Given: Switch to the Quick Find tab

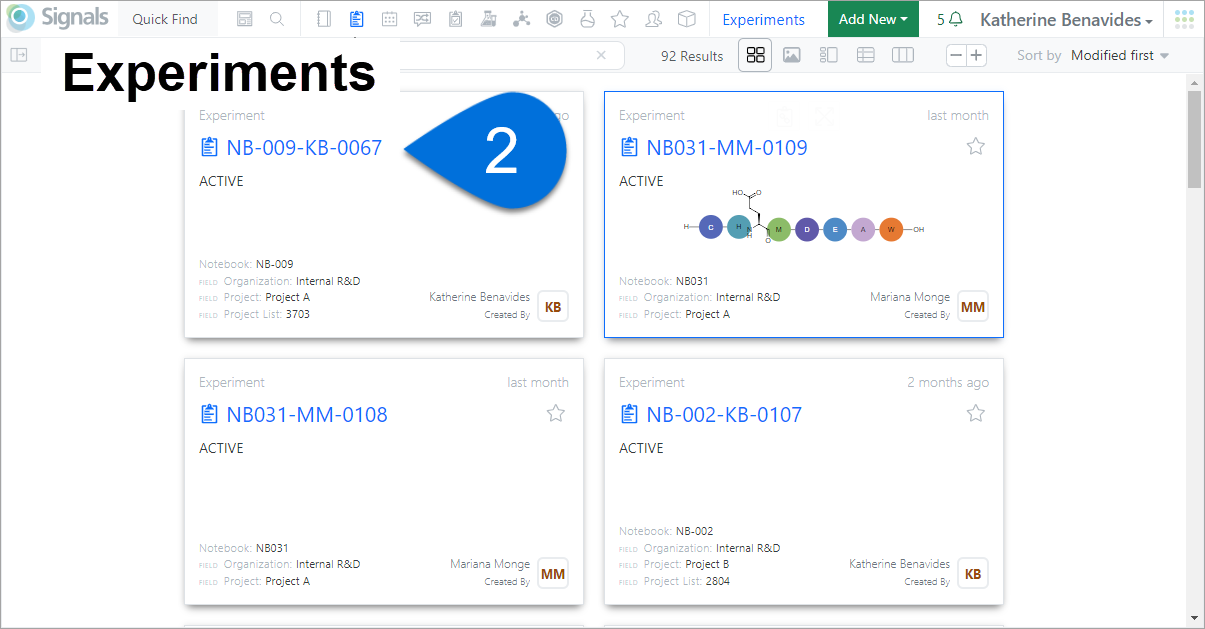Looking at the screenshot, I should 166,18.
